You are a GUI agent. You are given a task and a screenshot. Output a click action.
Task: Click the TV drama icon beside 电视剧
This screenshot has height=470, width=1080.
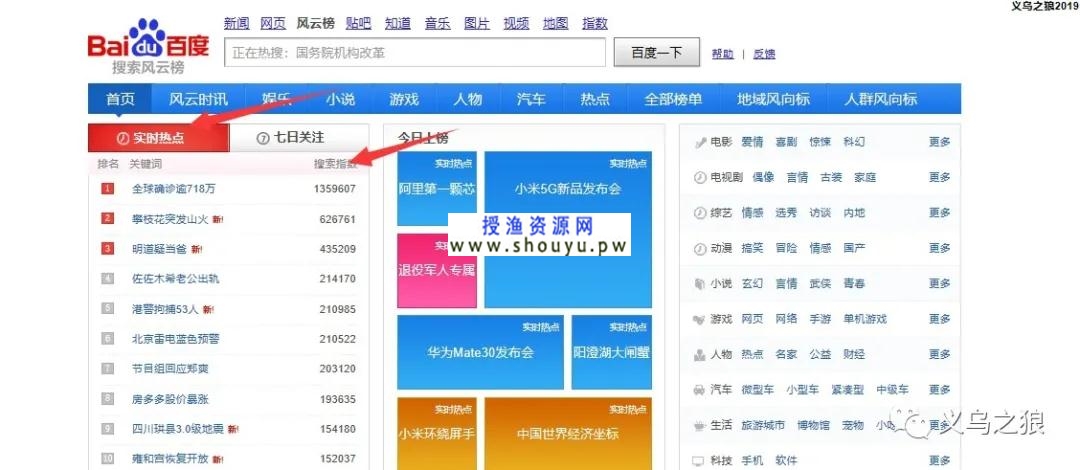(x=700, y=177)
